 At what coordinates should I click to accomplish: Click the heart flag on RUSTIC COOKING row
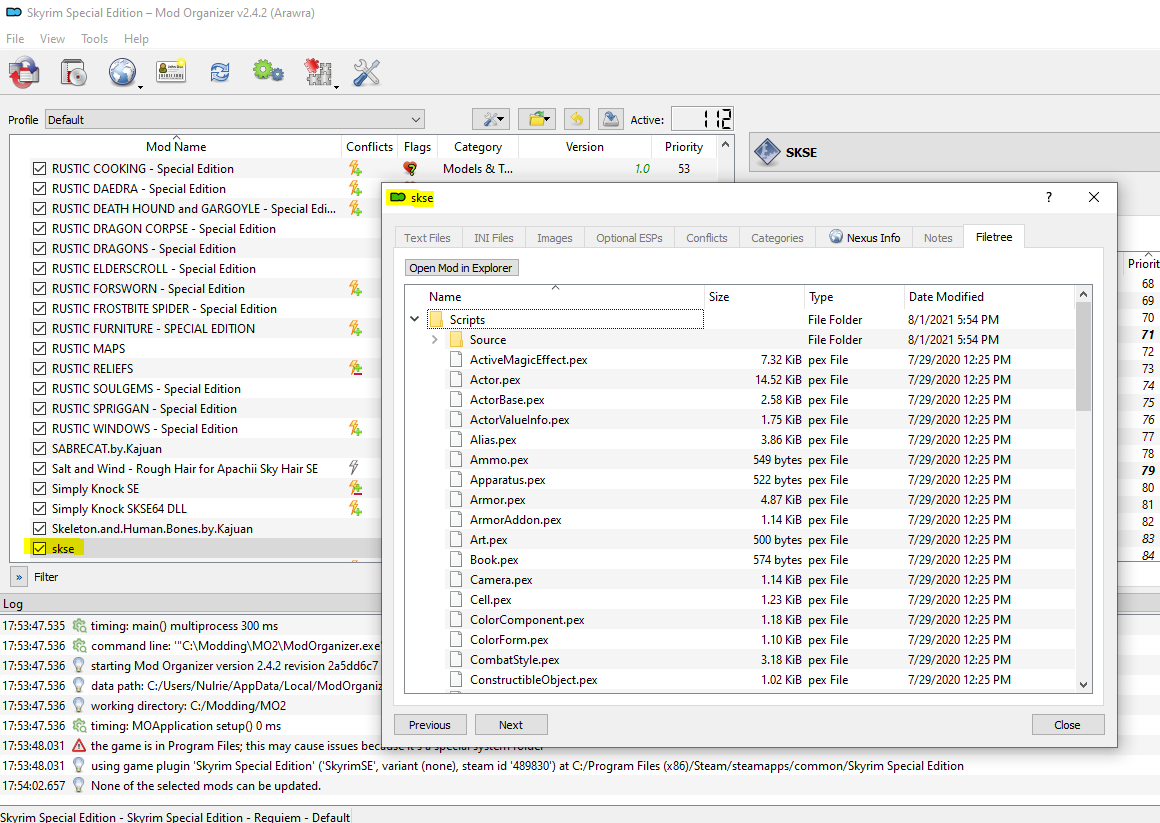pyautogui.click(x=411, y=169)
